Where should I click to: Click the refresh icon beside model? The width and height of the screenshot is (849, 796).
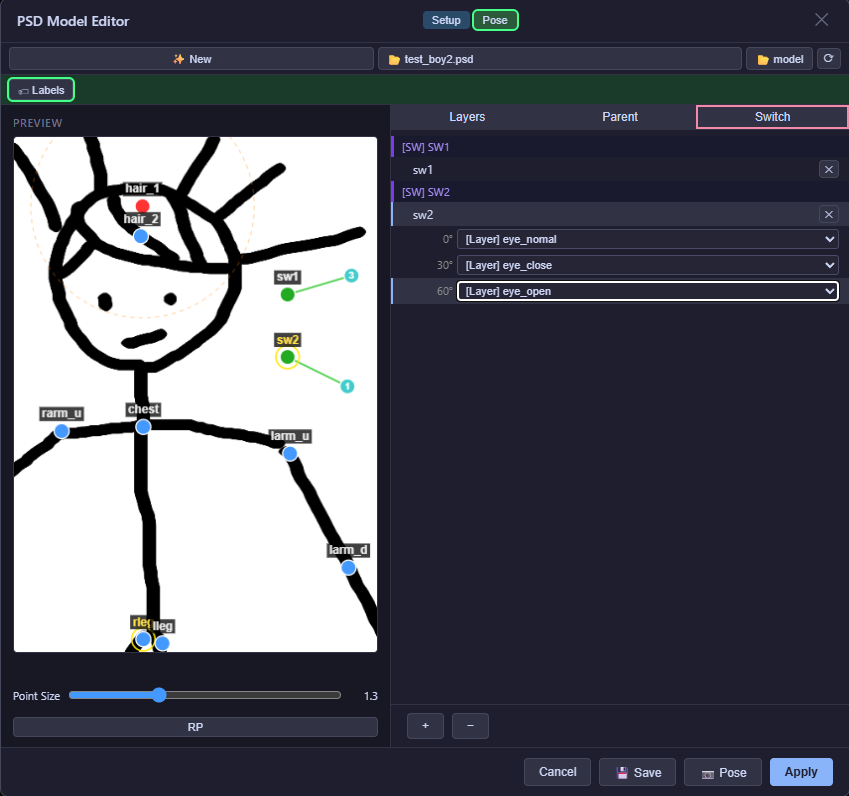click(x=828, y=58)
